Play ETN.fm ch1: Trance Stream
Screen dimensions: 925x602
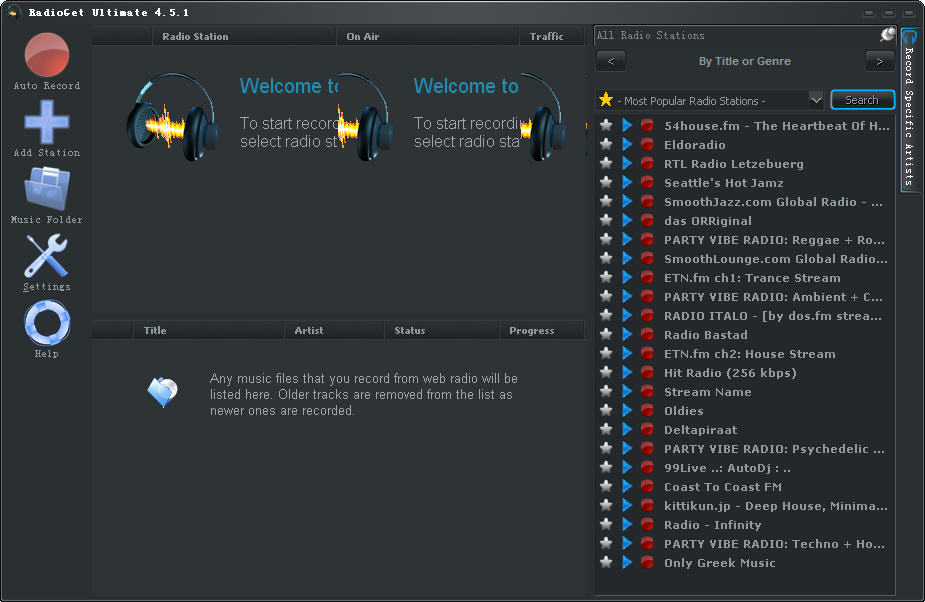pyautogui.click(x=626, y=277)
